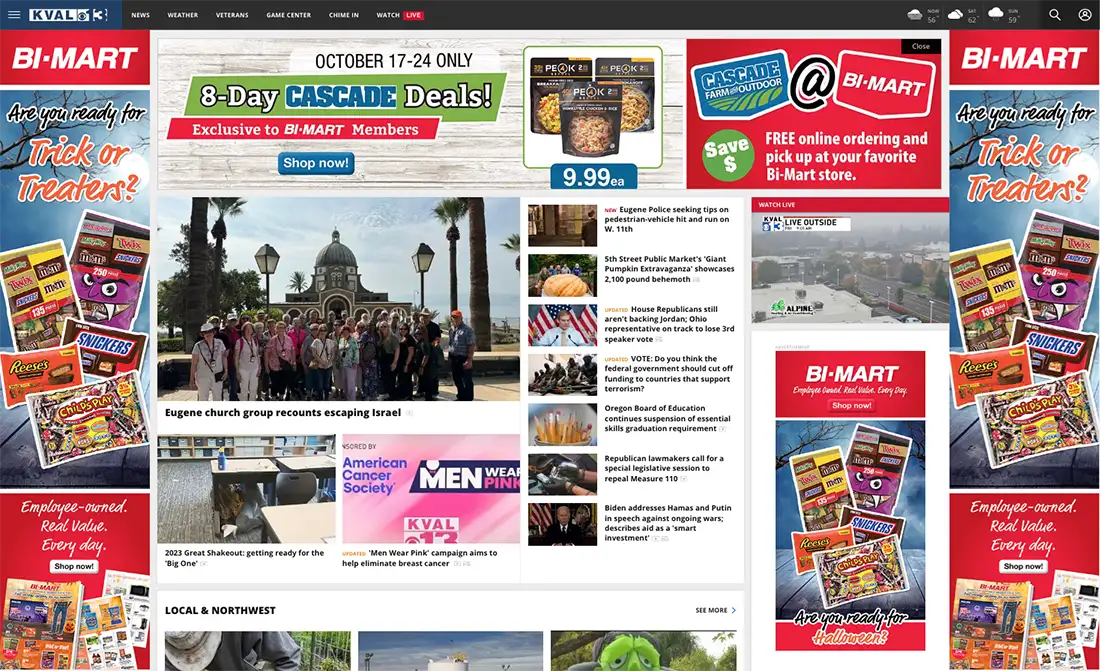
Task: Click Saturday forecast cloud icon showing 62
Action: [955, 14]
